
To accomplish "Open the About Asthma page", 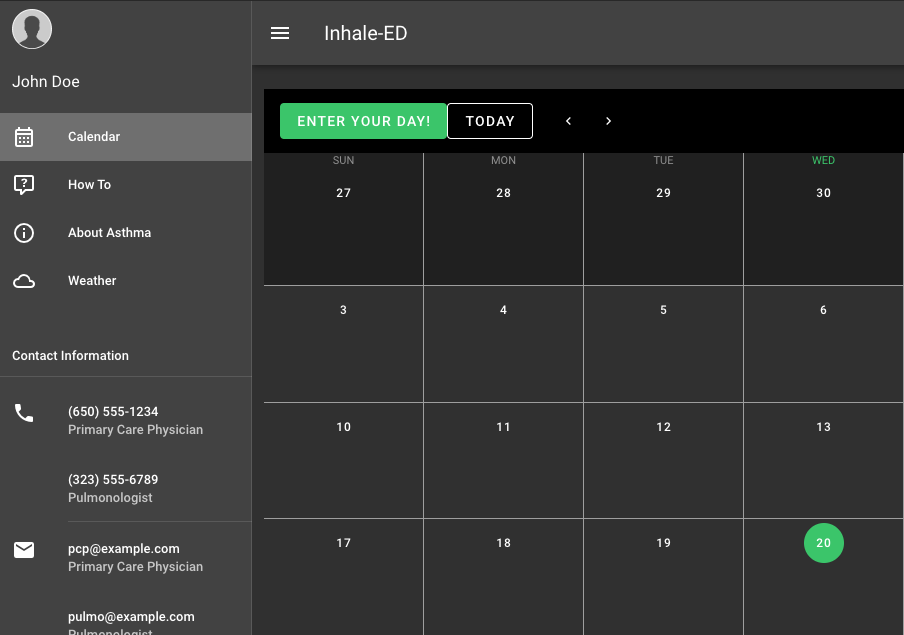I will (126, 232).
